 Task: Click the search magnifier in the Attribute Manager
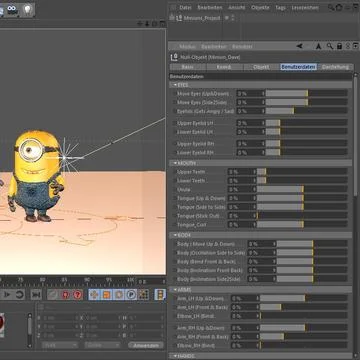330,46
